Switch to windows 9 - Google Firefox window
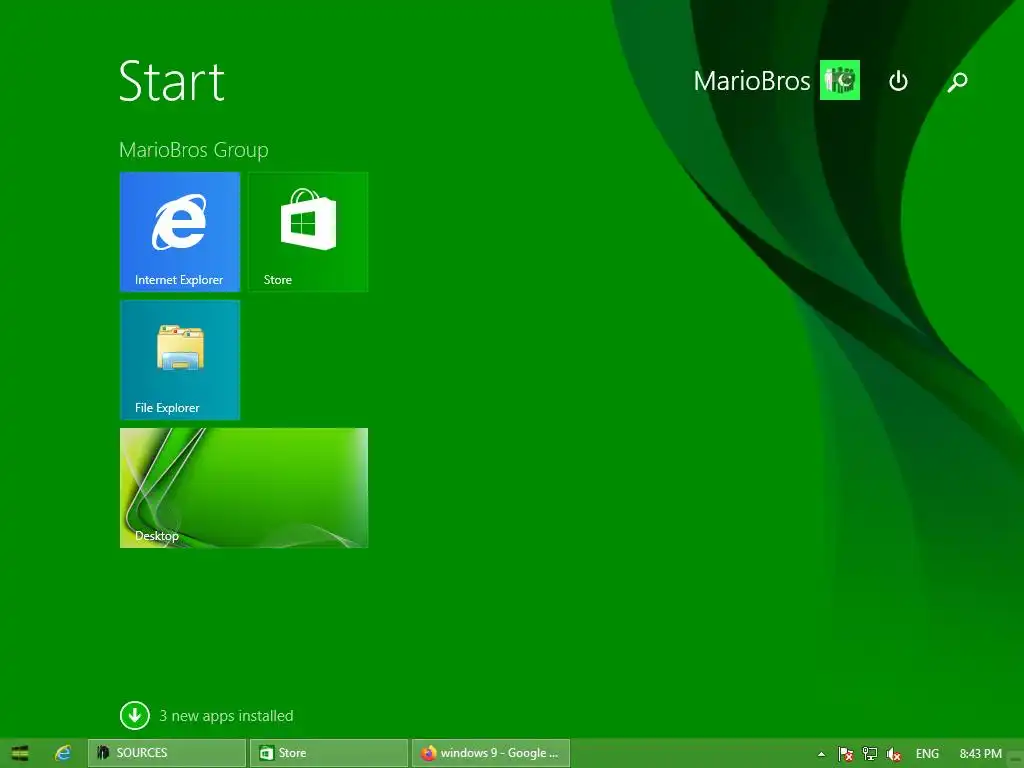 (490, 753)
